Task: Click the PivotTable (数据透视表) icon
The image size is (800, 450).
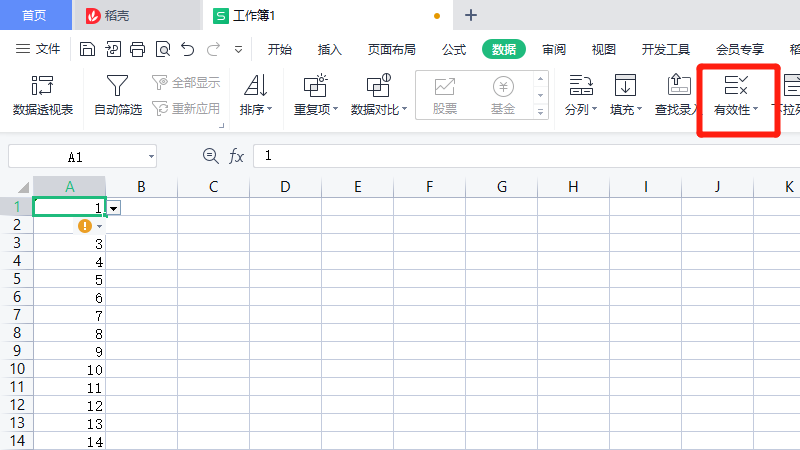Action: [x=42, y=86]
